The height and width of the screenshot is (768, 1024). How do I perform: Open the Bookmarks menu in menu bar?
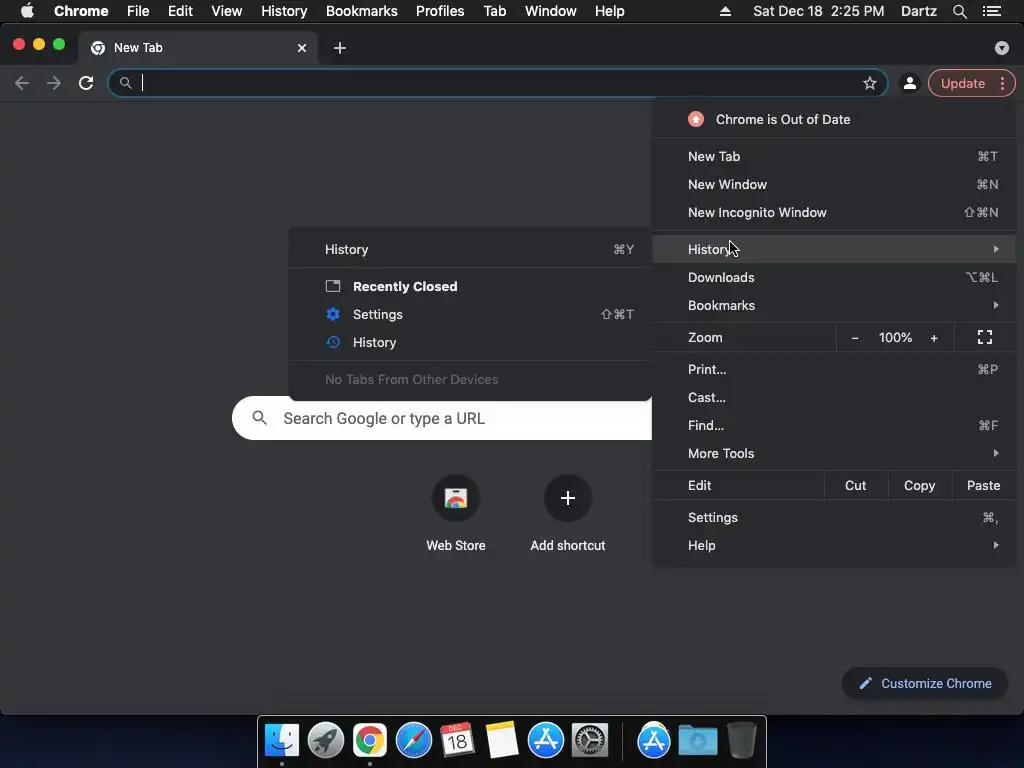point(361,11)
